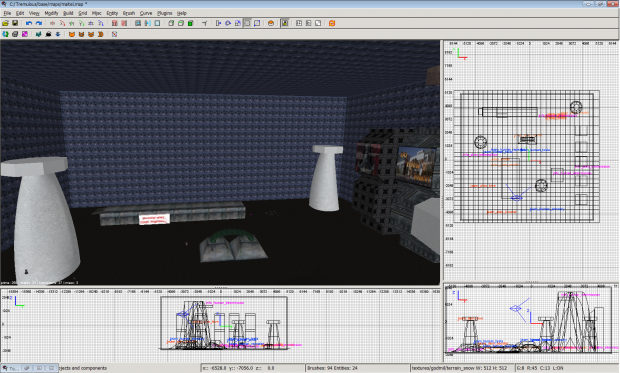Open the Edit menu

coord(20,13)
